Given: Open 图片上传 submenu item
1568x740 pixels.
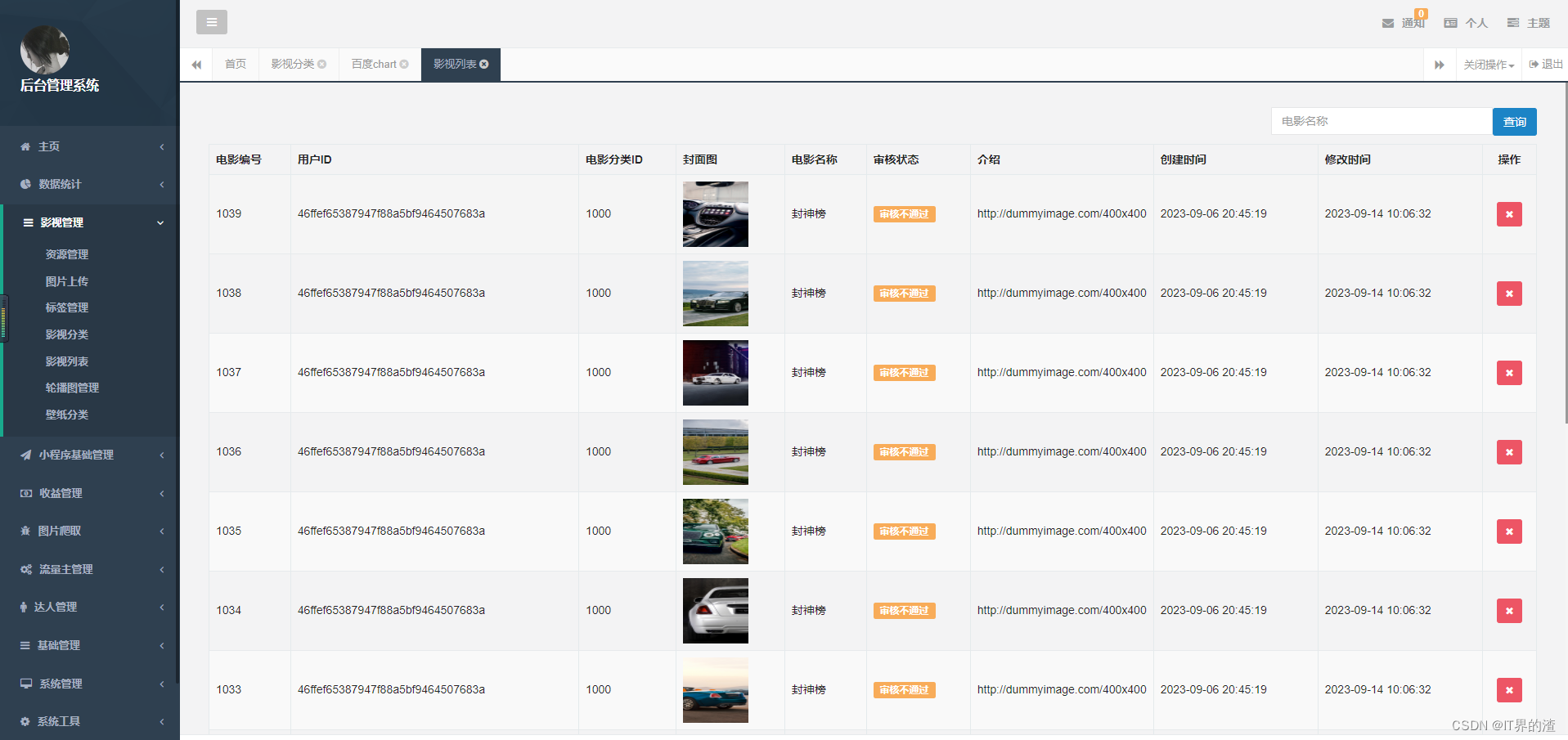Looking at the screenshot, I should pyautogui.click(x=67, y=281).
